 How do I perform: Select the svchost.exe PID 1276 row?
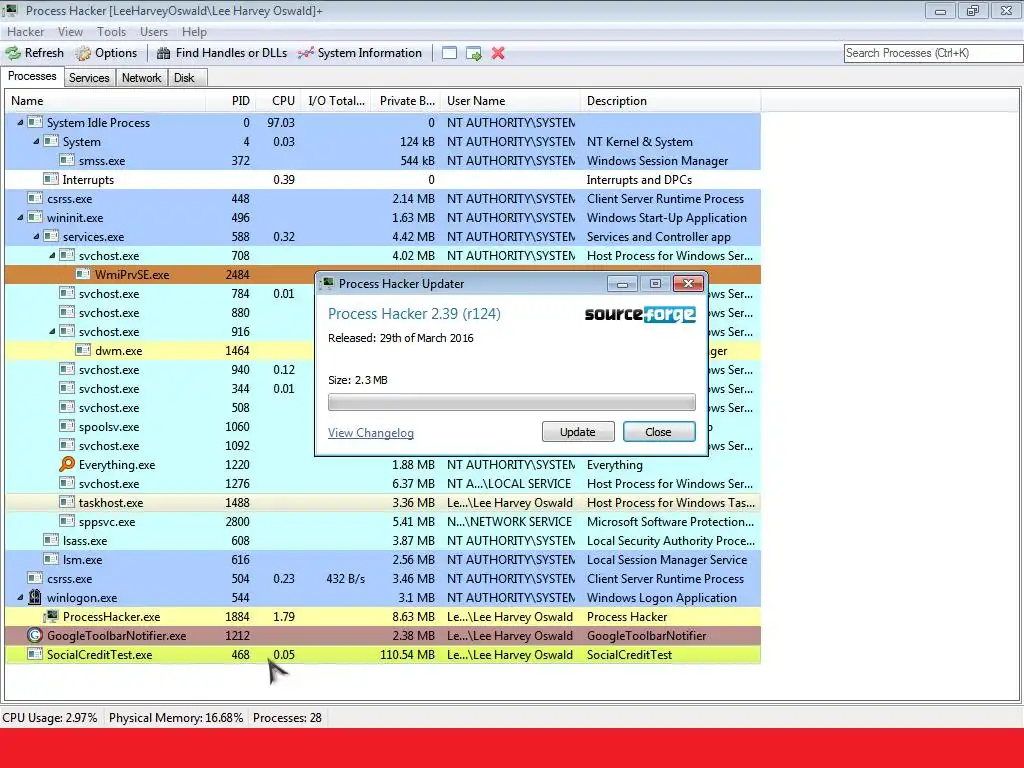(x=383, y=483)
